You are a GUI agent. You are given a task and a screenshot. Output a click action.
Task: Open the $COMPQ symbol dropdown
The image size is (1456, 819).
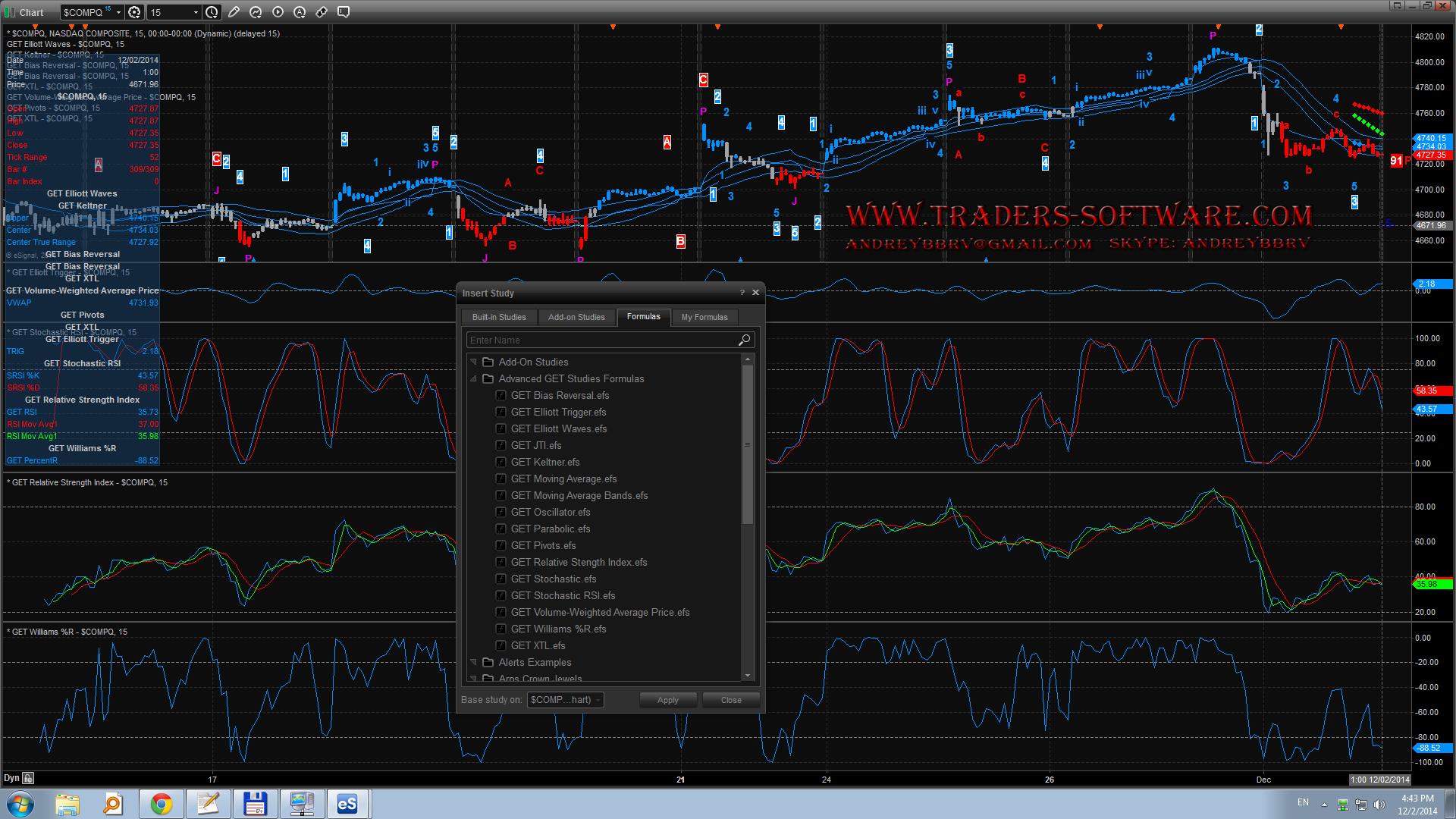click(118, 12)
